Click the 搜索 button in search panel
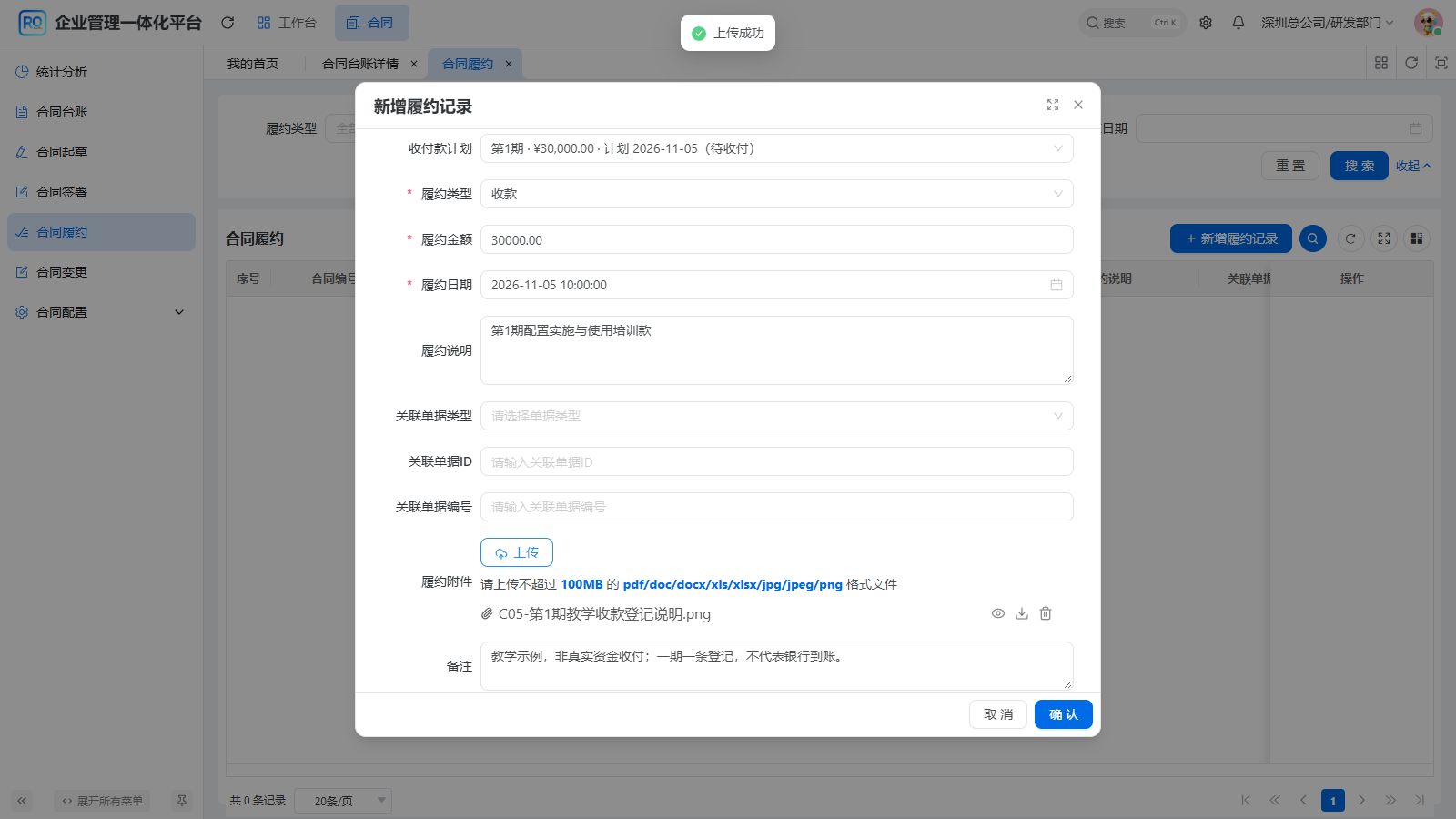Viewport: 1456px width, 819px height. (1360, 166)
